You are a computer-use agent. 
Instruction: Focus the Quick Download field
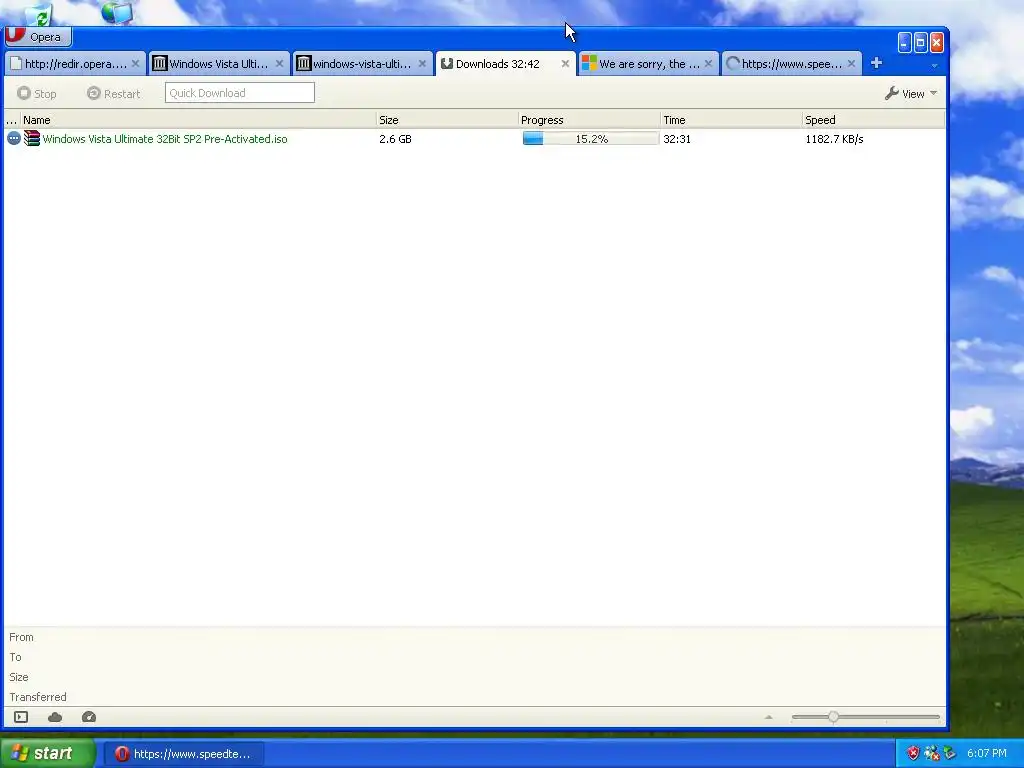[240, 93]
